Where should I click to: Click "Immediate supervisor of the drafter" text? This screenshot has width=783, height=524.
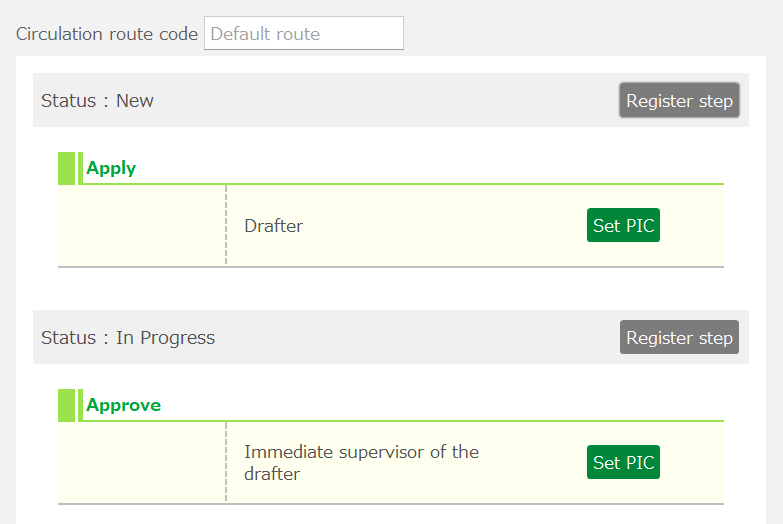(x=361, y=463)
